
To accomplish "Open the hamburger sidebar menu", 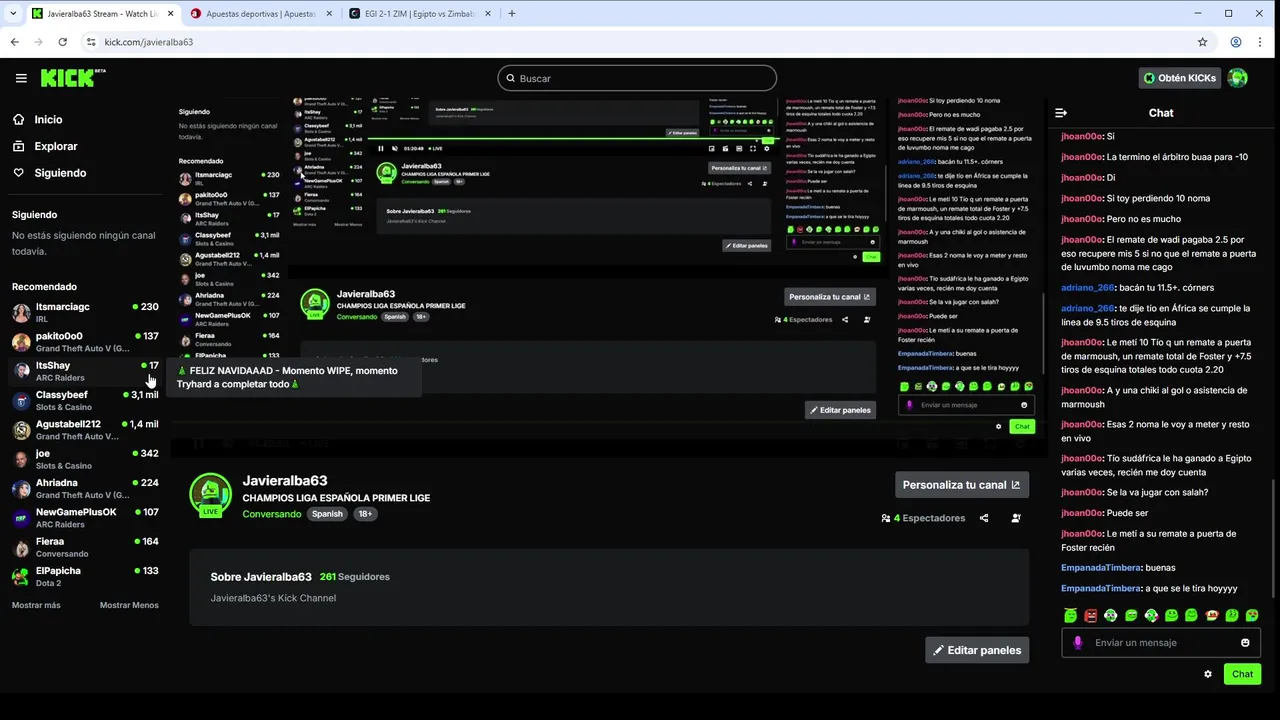I will (21, 78).
